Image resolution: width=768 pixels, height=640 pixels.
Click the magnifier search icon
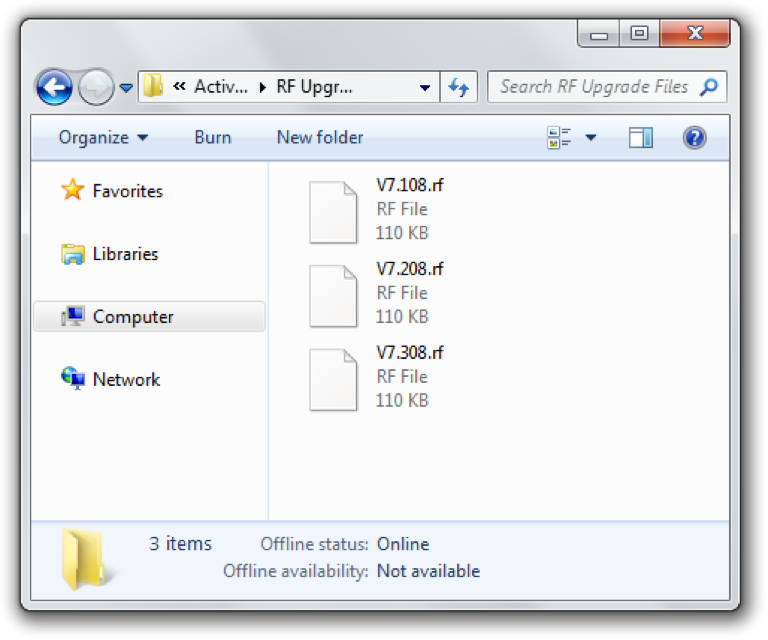point(709,87)
